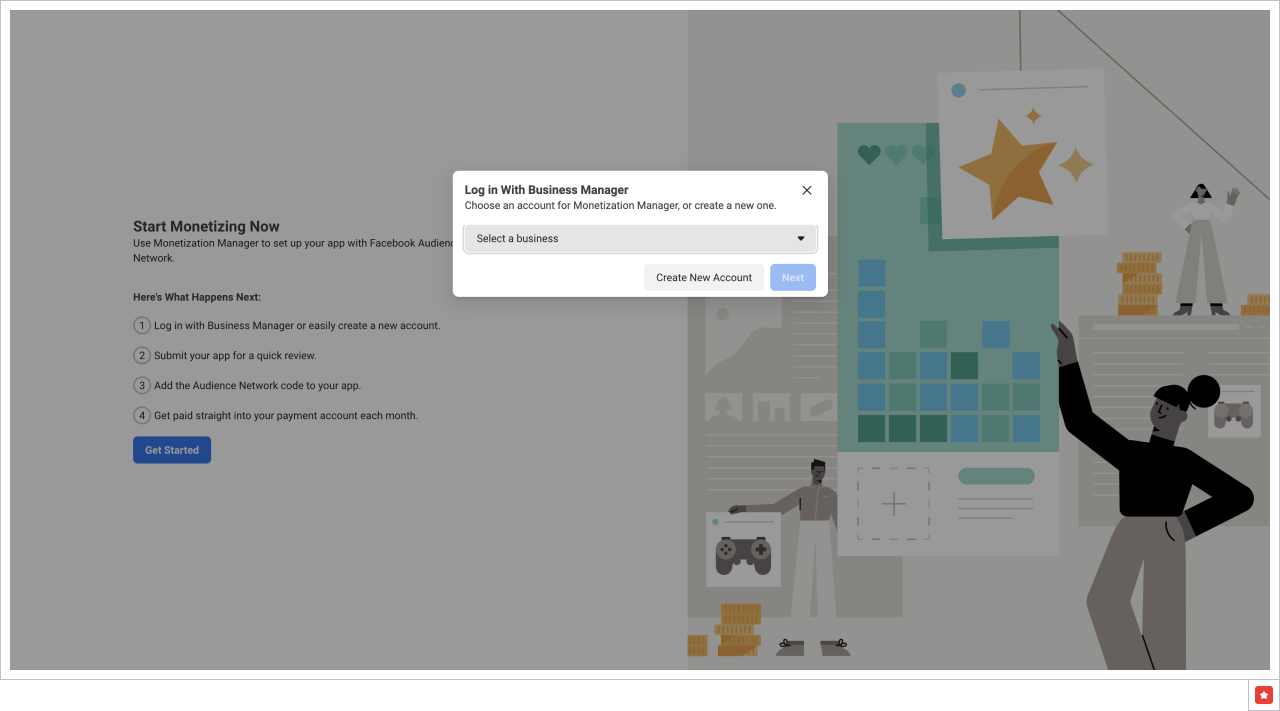Click the Log in With Business Manager title
This screenshot has width=1280, height=711.
546,190
